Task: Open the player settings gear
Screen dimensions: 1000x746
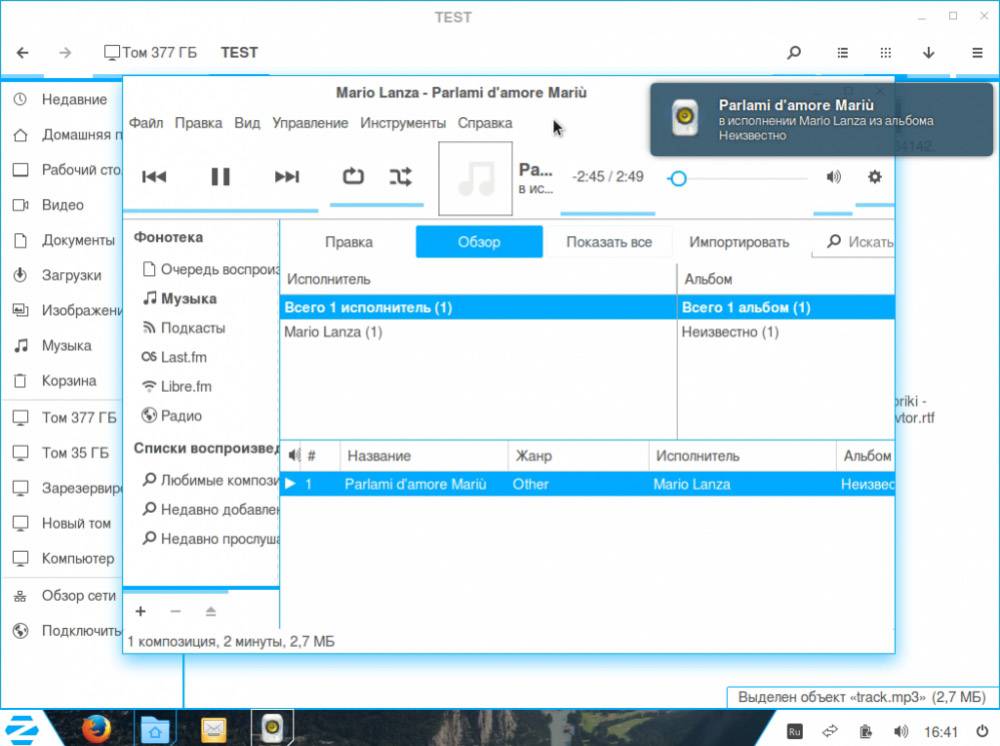Action: [875, 177]
